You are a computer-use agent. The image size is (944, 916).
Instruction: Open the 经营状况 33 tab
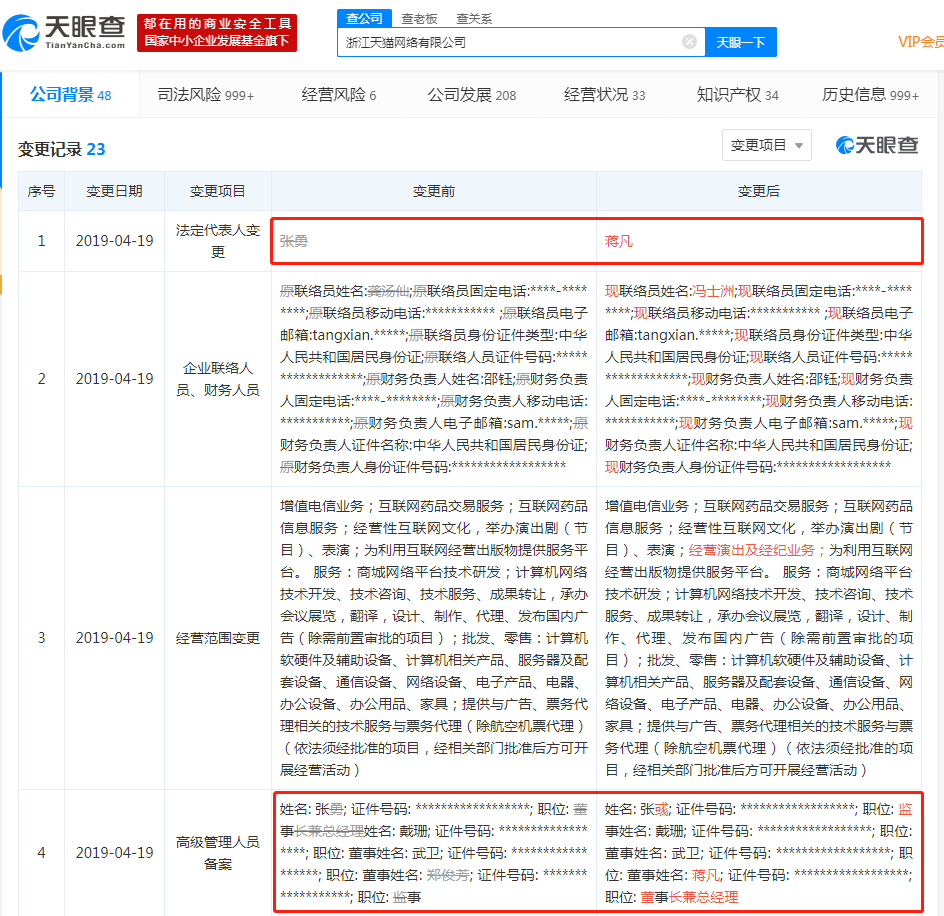coord(604,95)
